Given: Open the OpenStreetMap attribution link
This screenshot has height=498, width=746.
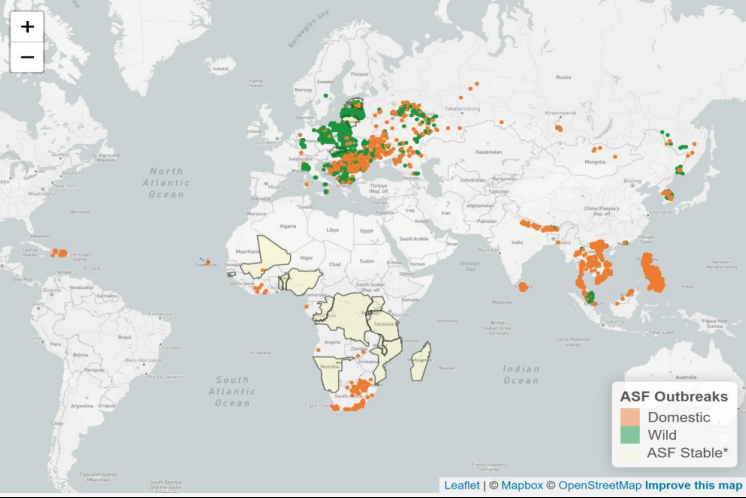Looking at the screenshot, I should [598, 485].
